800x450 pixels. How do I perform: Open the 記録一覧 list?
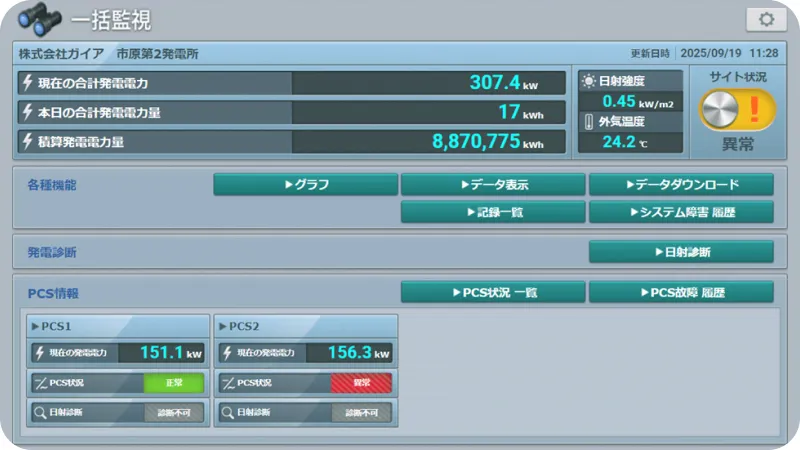point(493,212)
